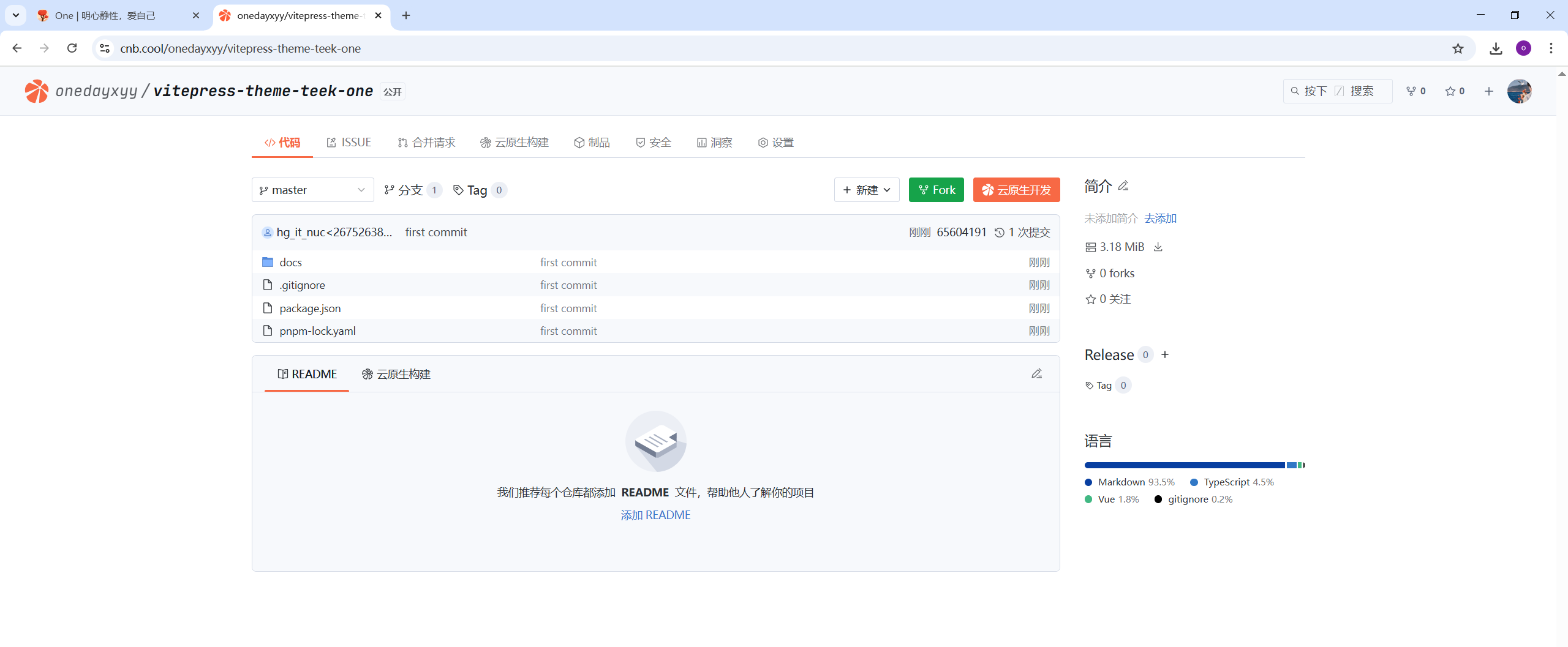Download the repository via size download icon
This screenshot has height=647, width=1568.
[1158, 247]
